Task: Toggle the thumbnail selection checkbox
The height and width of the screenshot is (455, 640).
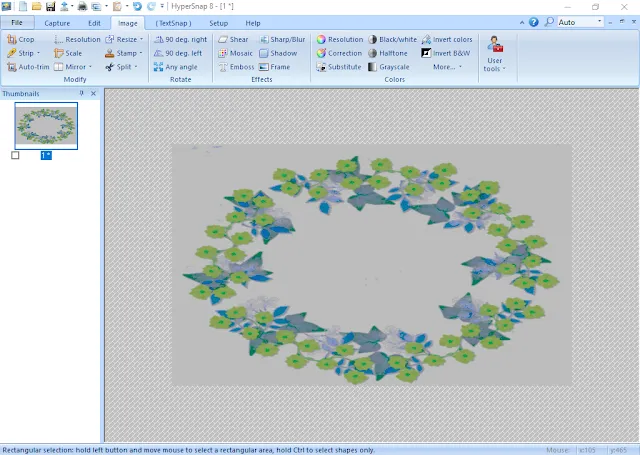Action: 15,155
